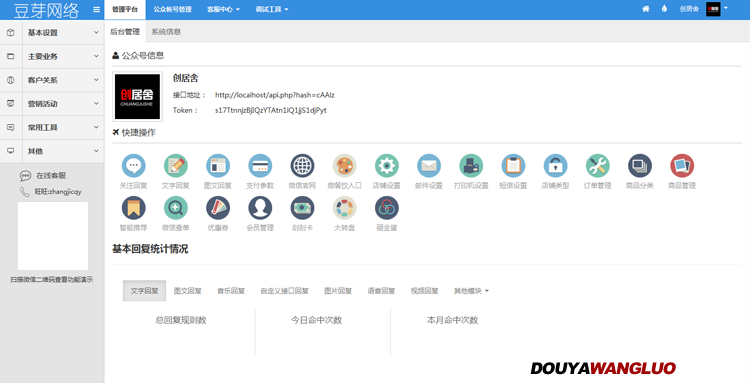The width and height of the screenshot is (750, 383).
Task: Open the 邮件设置 envelope icon
Action: click(x=429, y=166)
